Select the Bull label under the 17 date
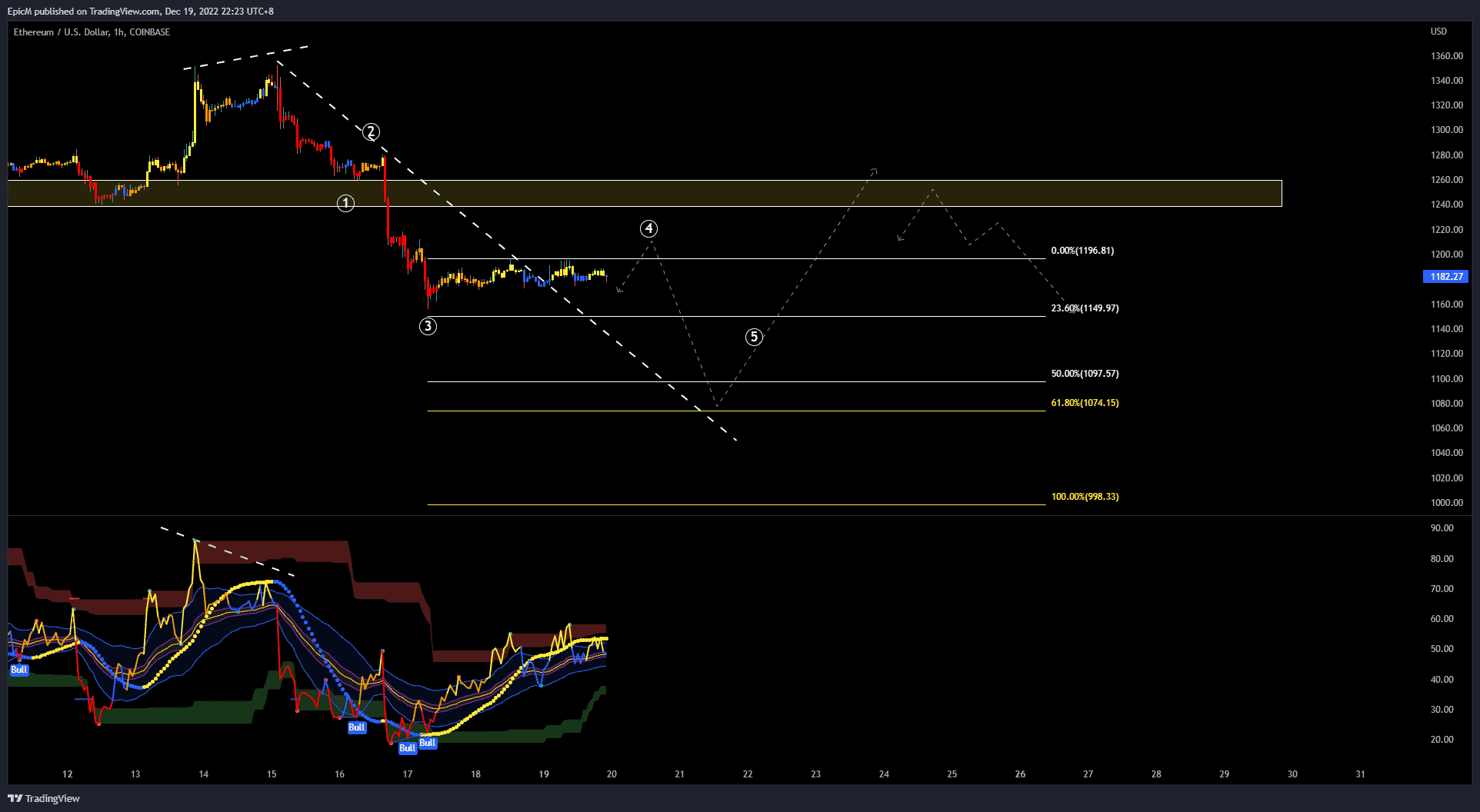 406,747
